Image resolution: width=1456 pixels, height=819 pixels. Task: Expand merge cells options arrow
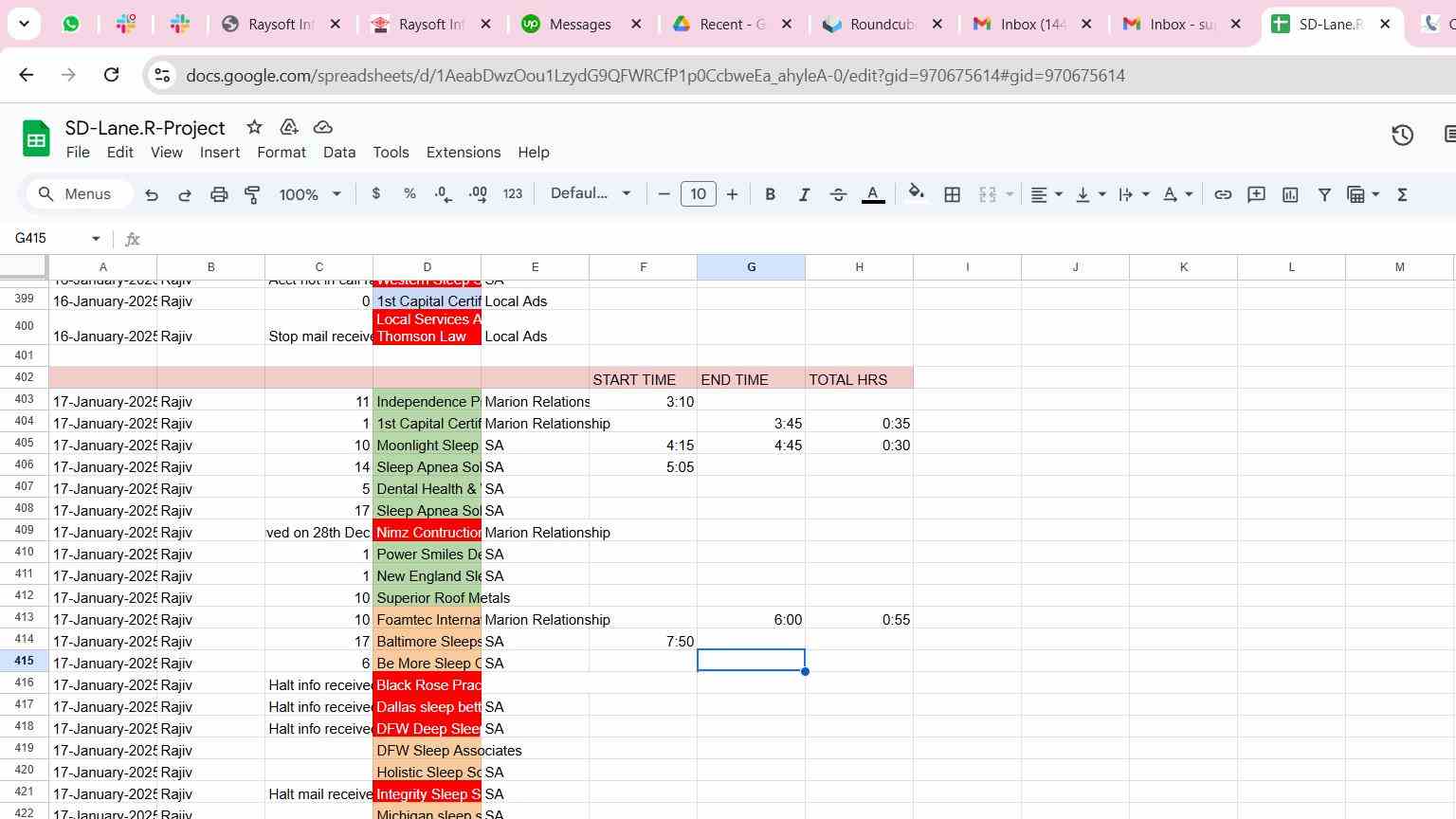pos(1010,194)
